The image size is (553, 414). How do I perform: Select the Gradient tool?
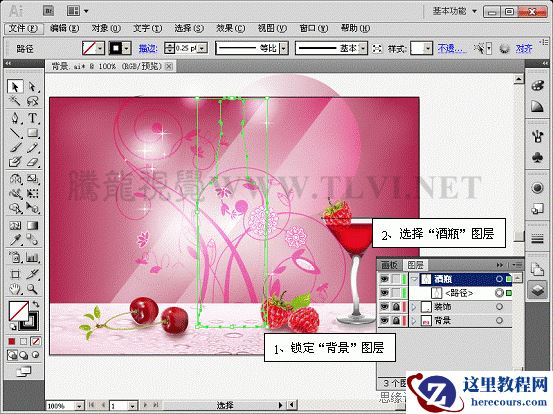click(32, 225)
